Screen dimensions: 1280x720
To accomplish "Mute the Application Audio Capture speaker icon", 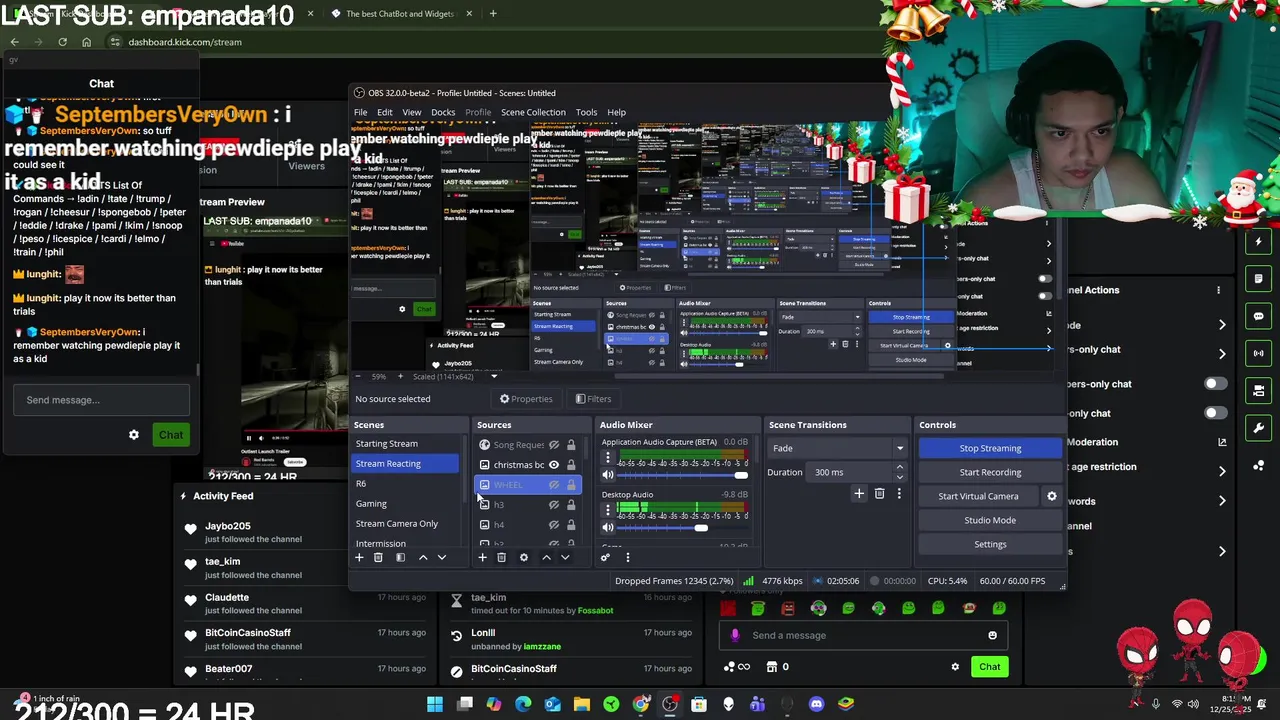I will (x=607, y=475).
